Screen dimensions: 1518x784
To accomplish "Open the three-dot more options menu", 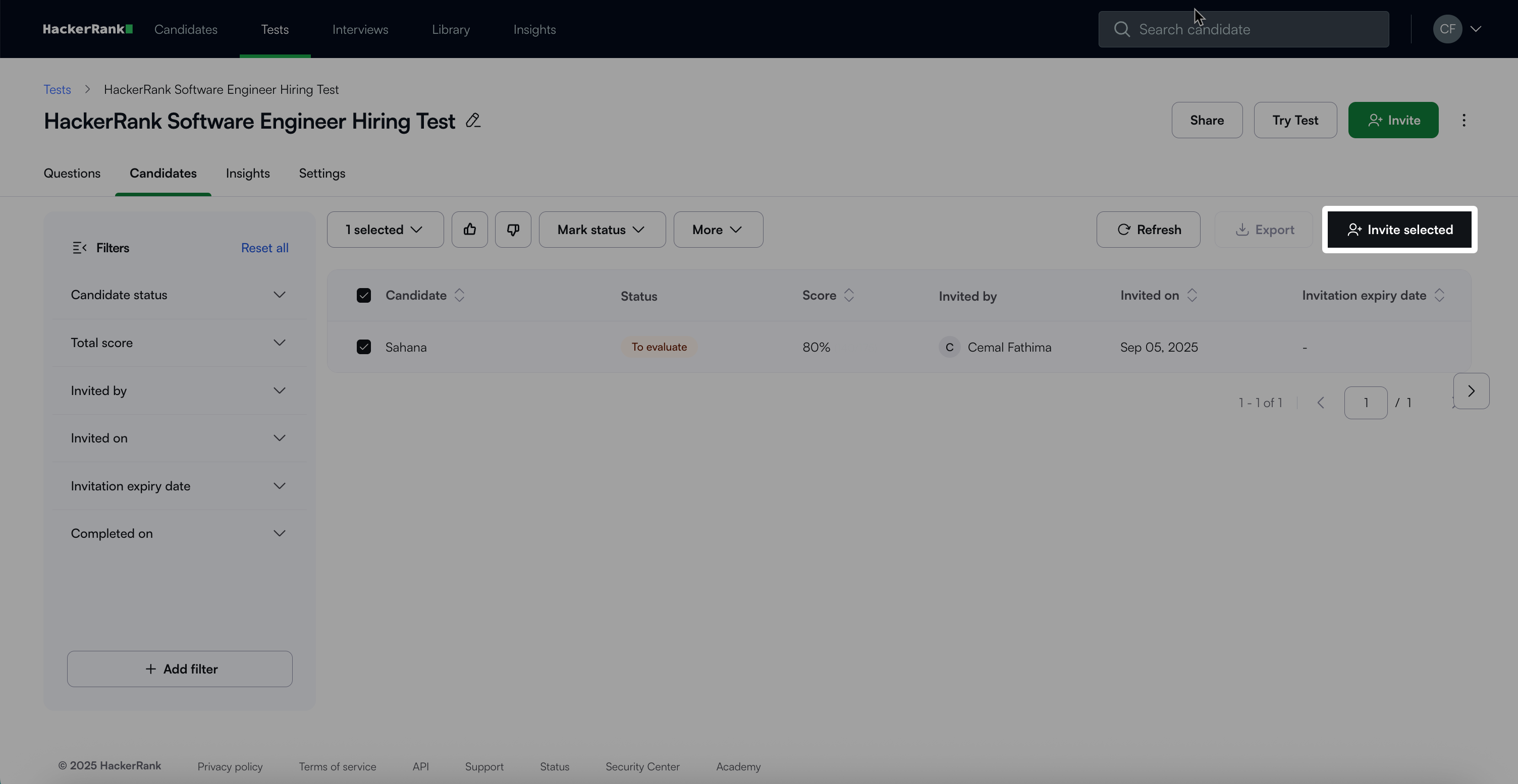I will 1464,120.
